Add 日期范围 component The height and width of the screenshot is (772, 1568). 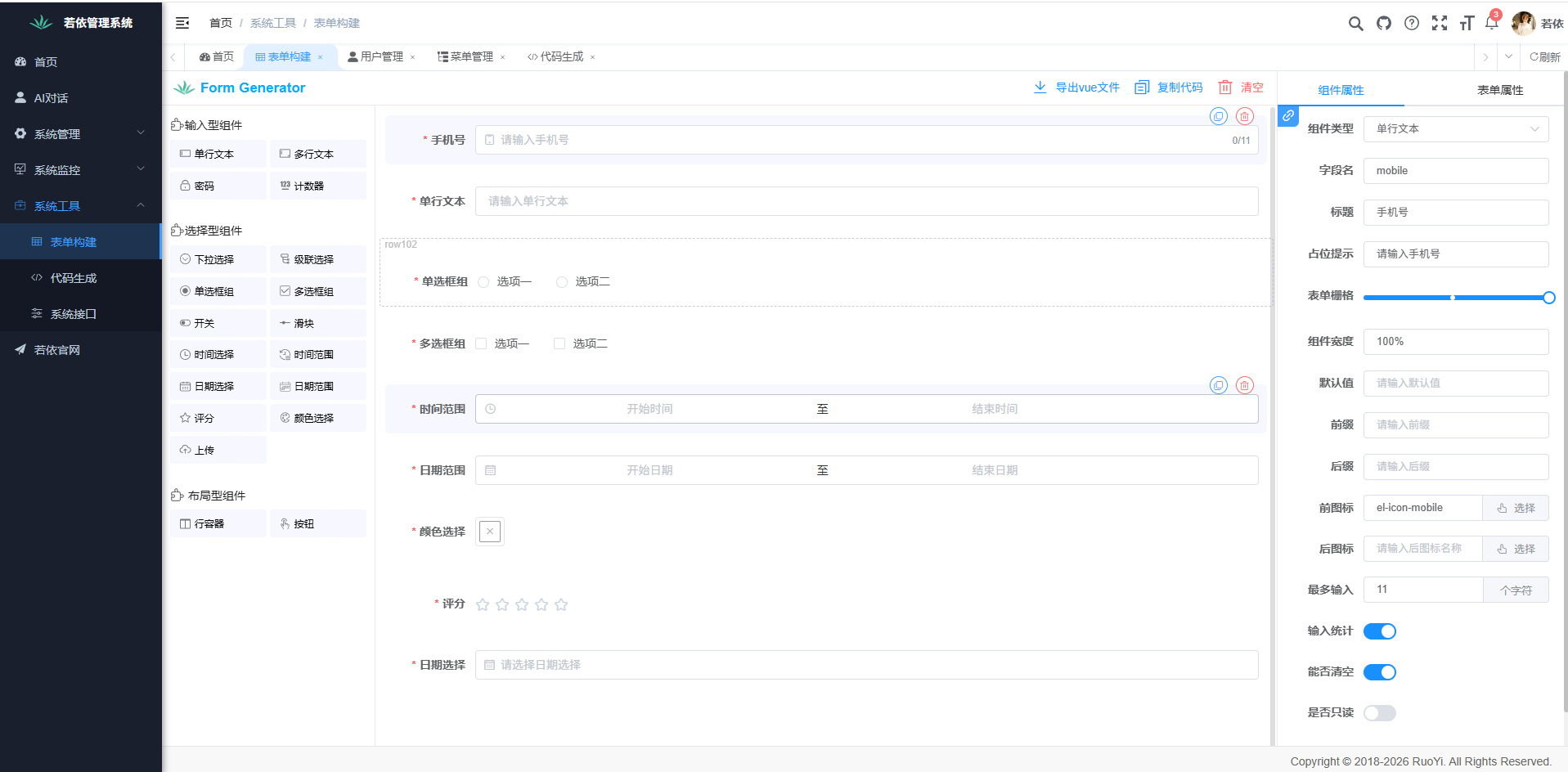click(318, 386)
